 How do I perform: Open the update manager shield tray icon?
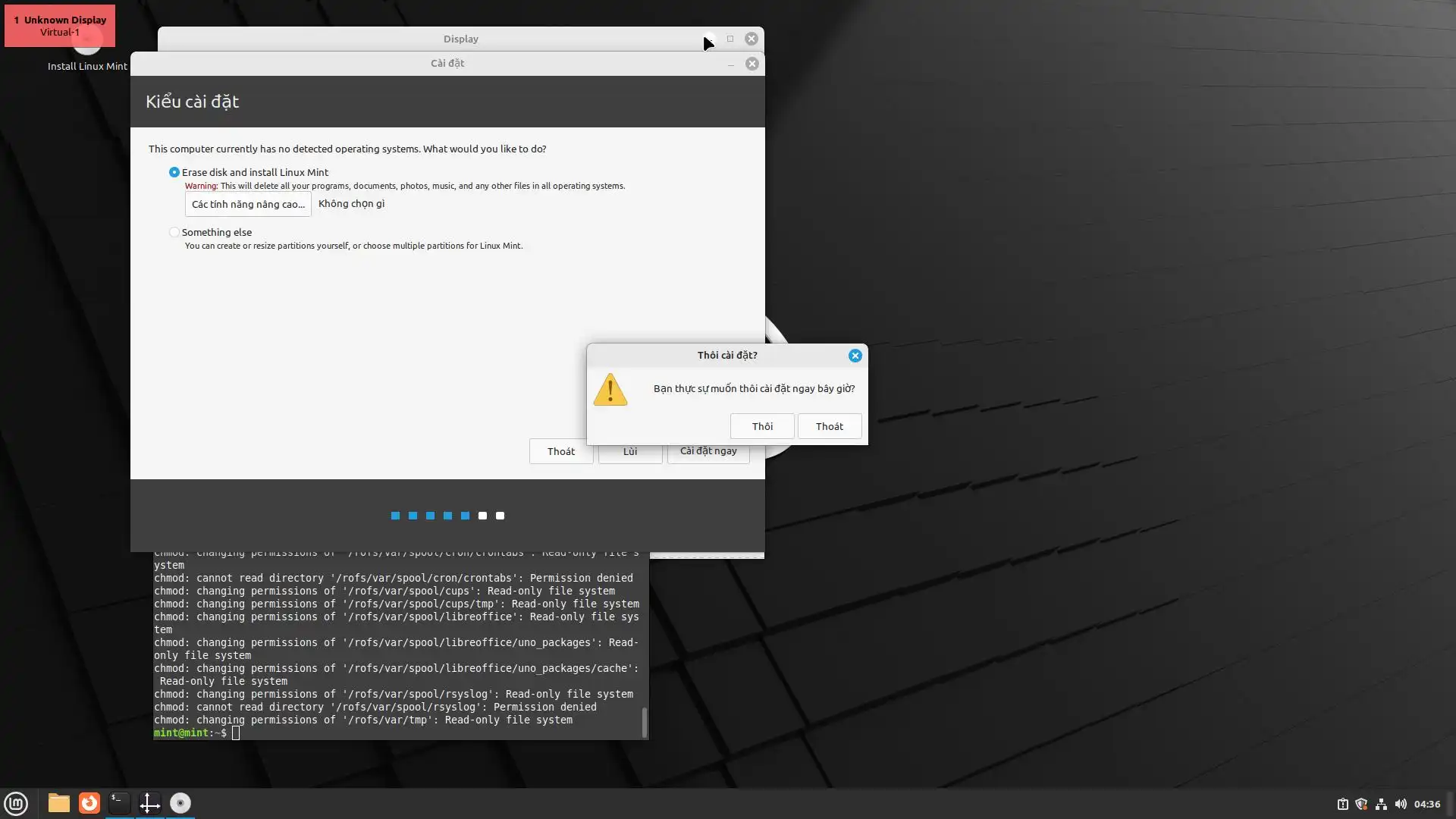pos(1361,804)
